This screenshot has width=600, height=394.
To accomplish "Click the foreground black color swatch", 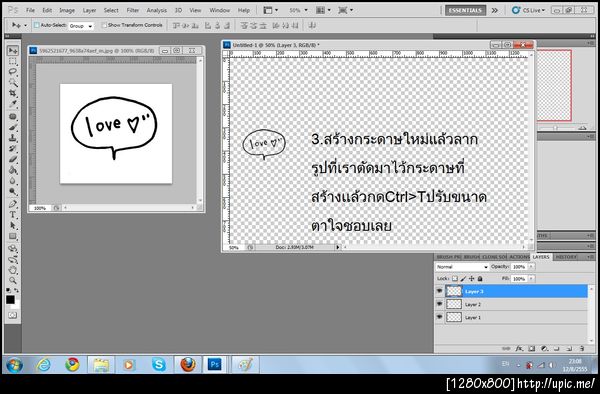I will 10,300.
